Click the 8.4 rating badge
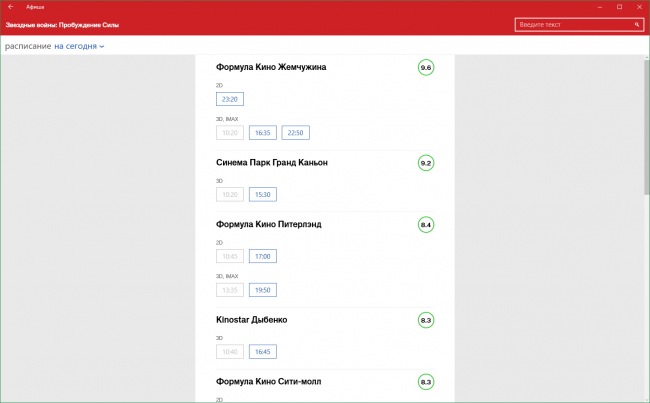Viewport: 650px width, 403px height. (x=426, y=225)
